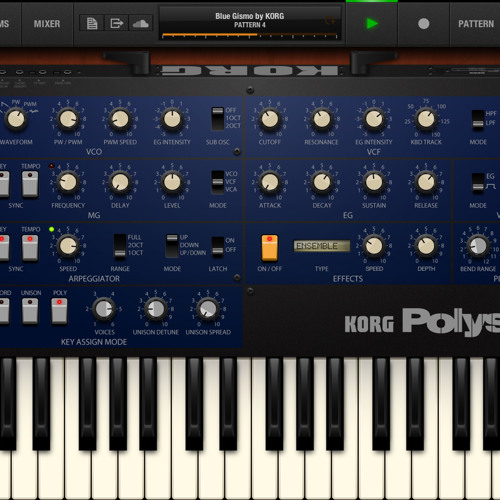500x500 pixels.
Task: Click the Unison Detune knob
Action: tap(156, 309)
